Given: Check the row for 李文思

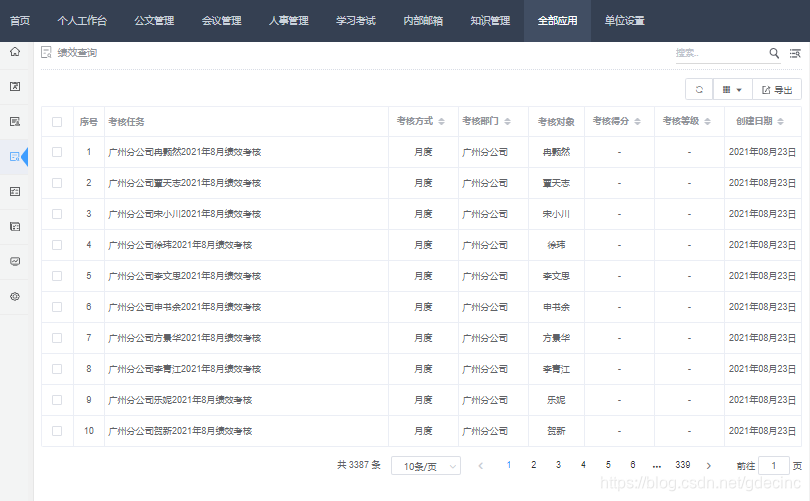Looking at the screenshot, I should [57, 276].
